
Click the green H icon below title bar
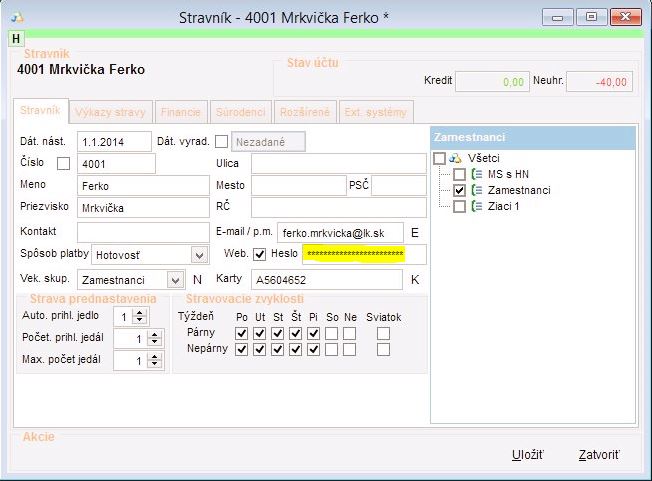(15, 38)
